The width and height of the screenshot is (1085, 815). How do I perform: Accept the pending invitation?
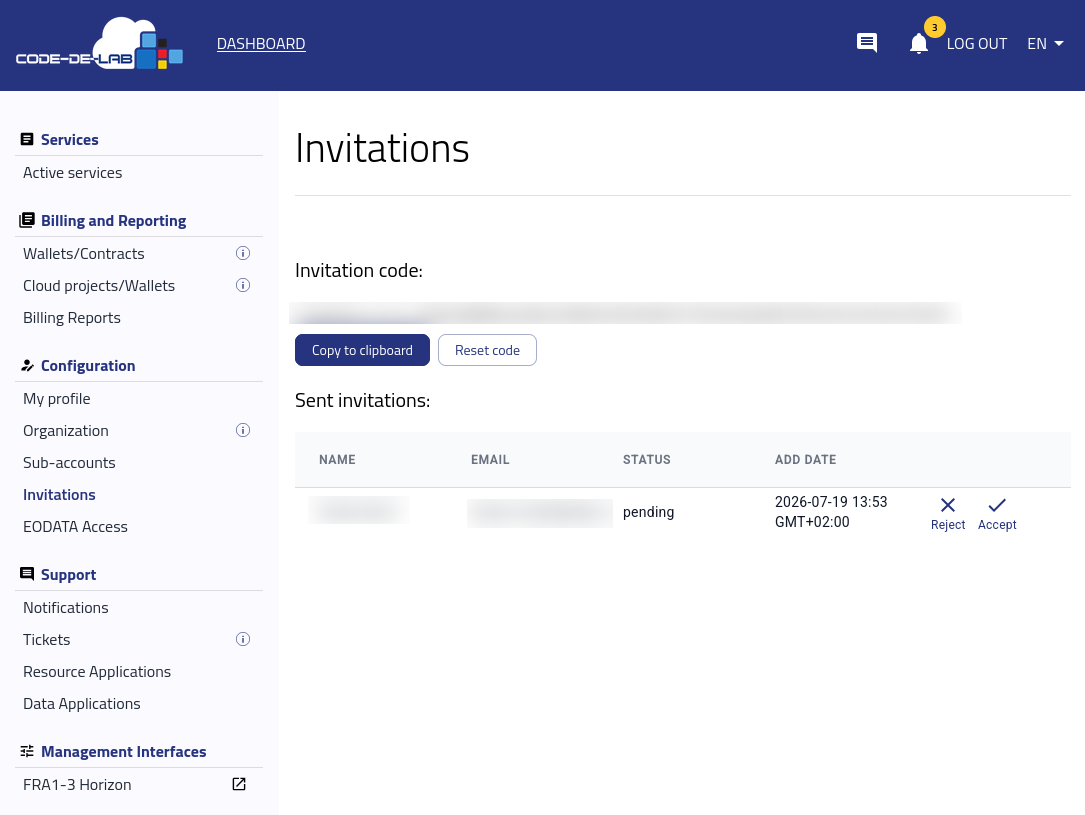[996, 514]
